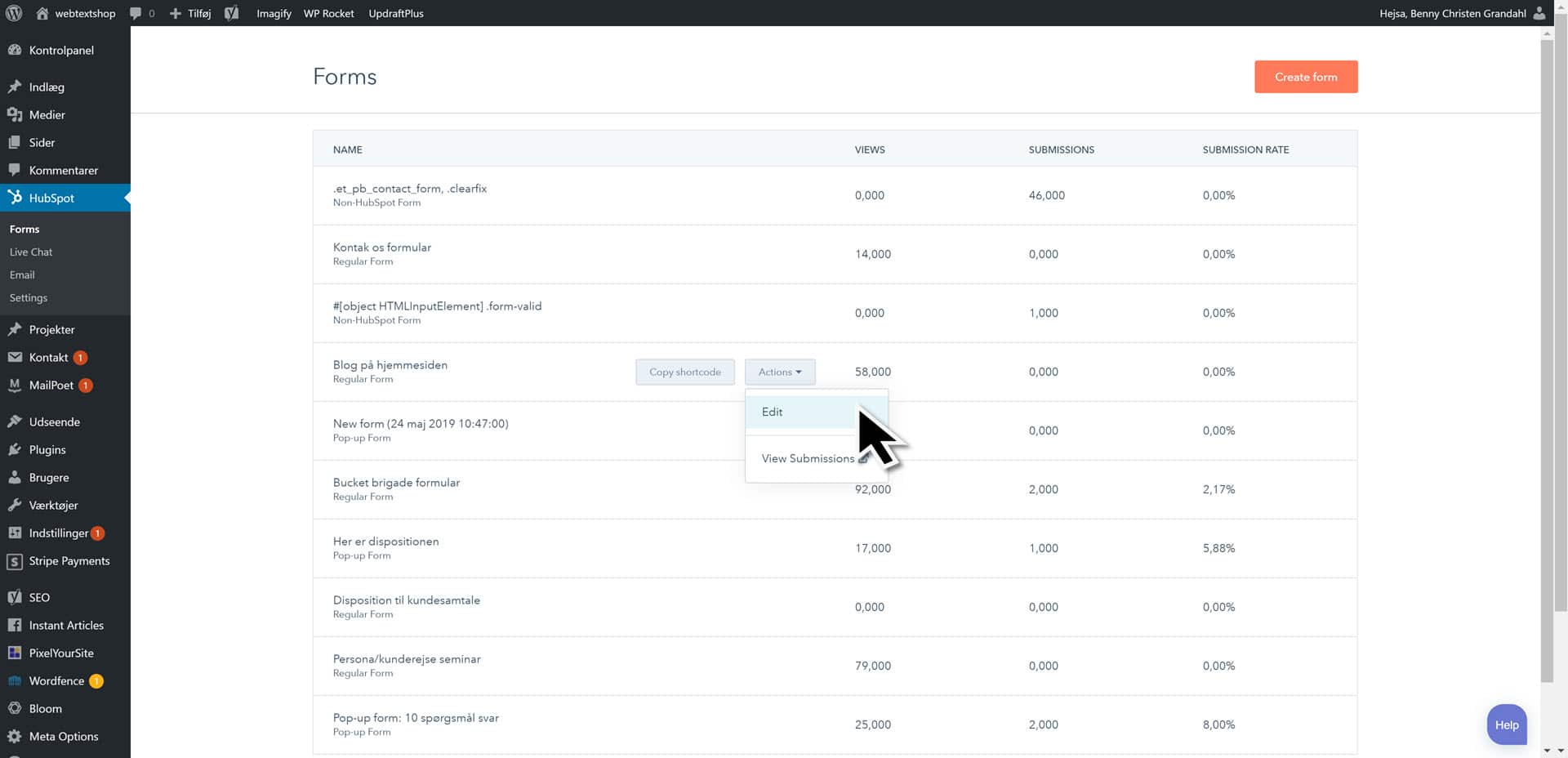Click the WordPress logo icon
This screenshot has height=758, width=1568.
14,13
